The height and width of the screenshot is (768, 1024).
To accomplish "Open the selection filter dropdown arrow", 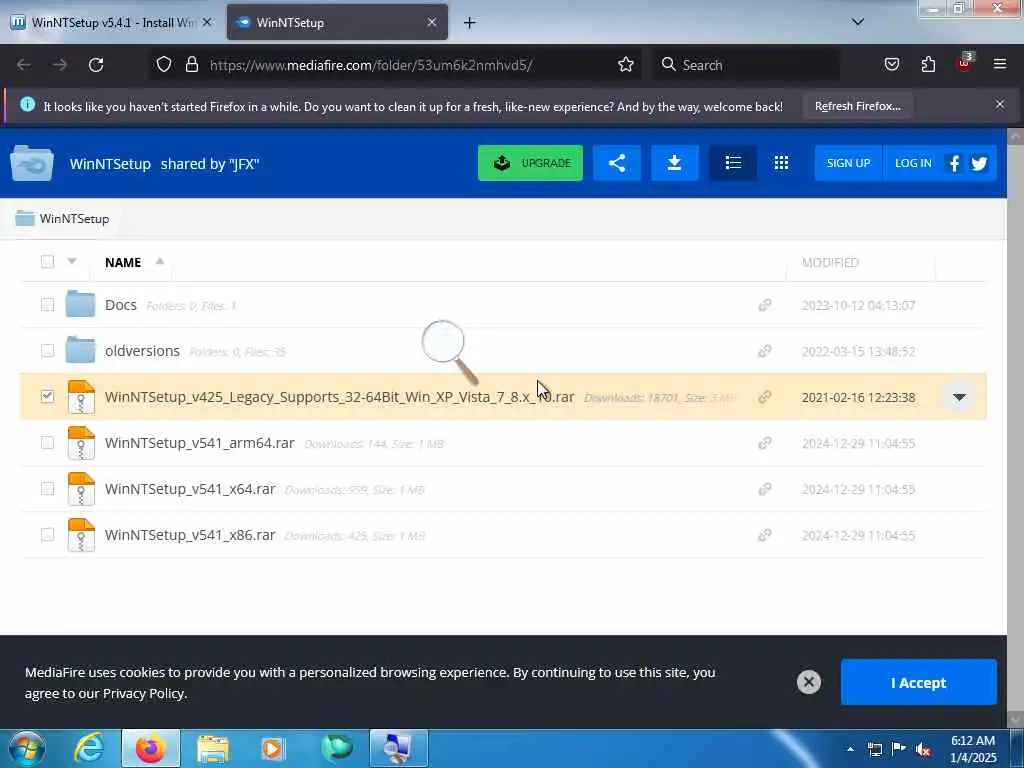I will coord(72,261).
